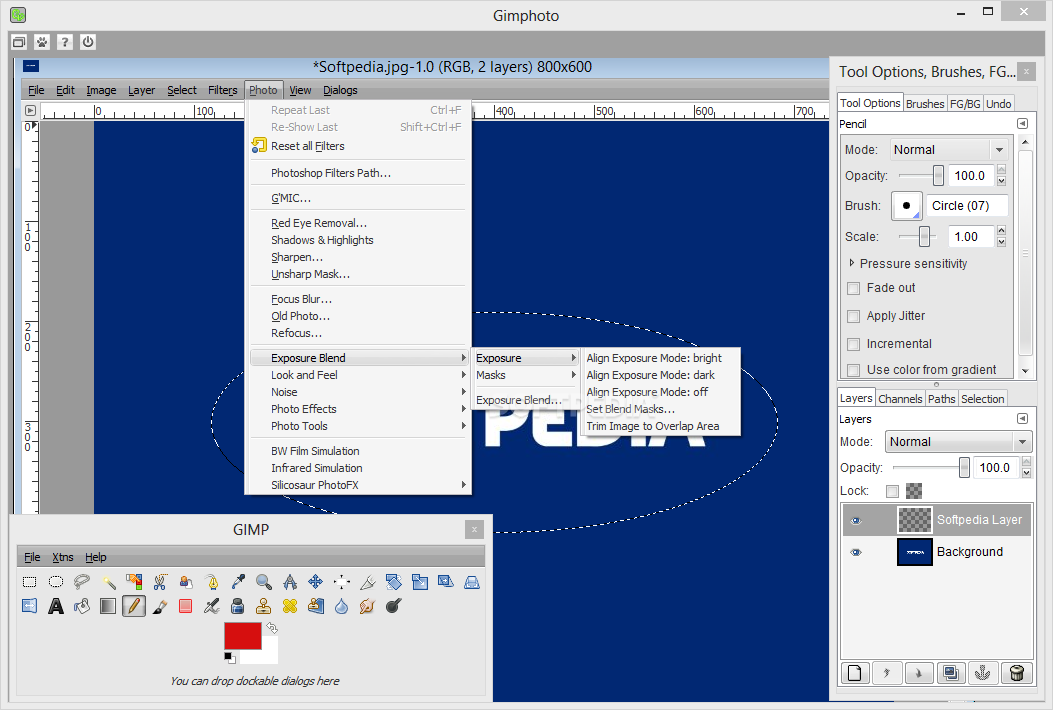Select the Scissors Select tool
This screenshot has width=1053, height=710.
[x=160, y=582]
